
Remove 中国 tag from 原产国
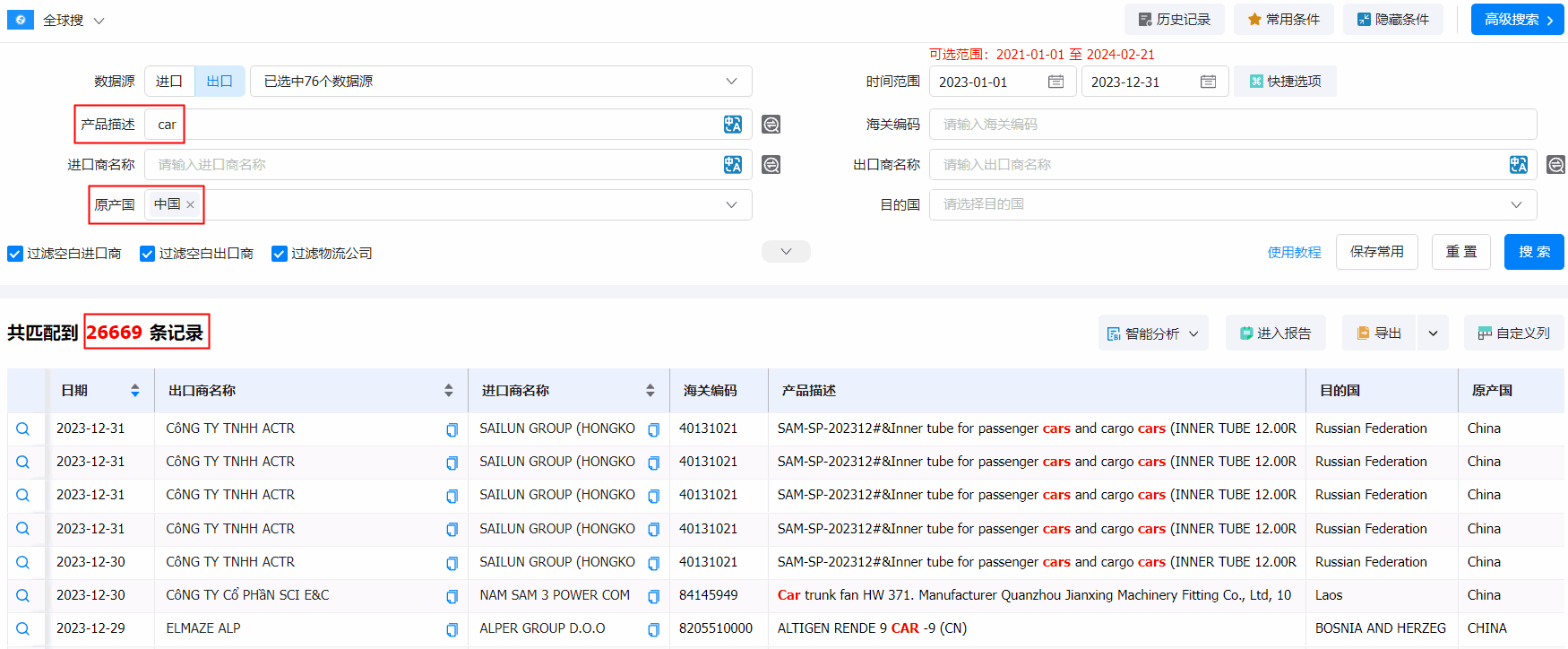click(190, 204)
